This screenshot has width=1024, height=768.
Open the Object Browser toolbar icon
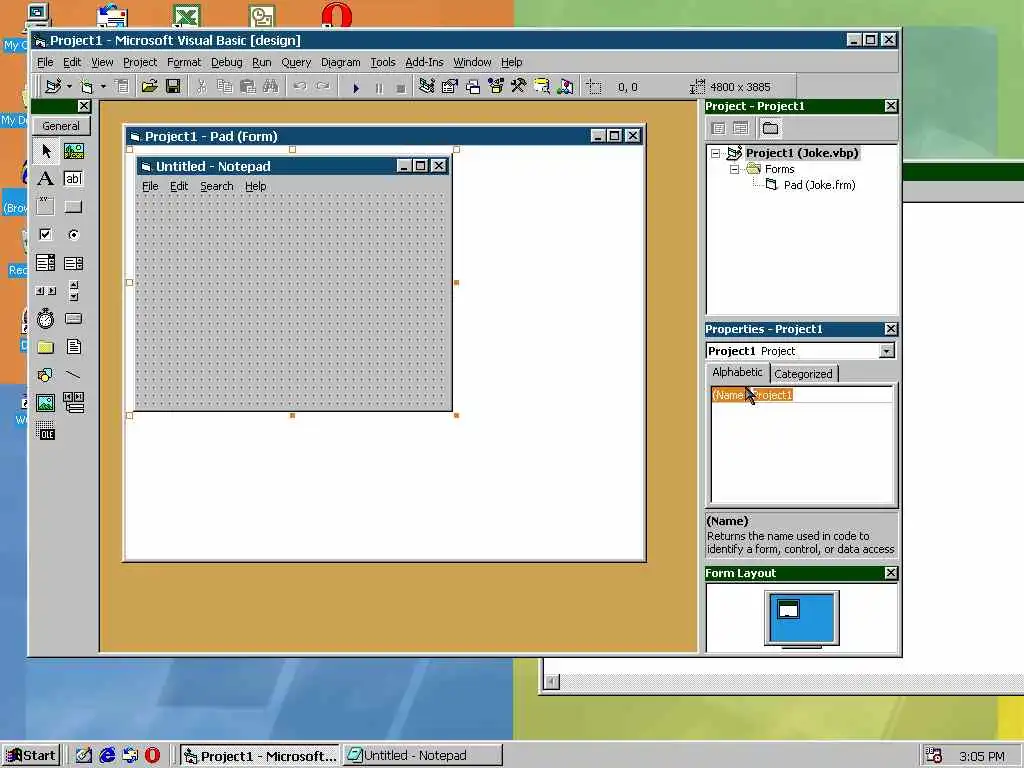pos(496,86)
